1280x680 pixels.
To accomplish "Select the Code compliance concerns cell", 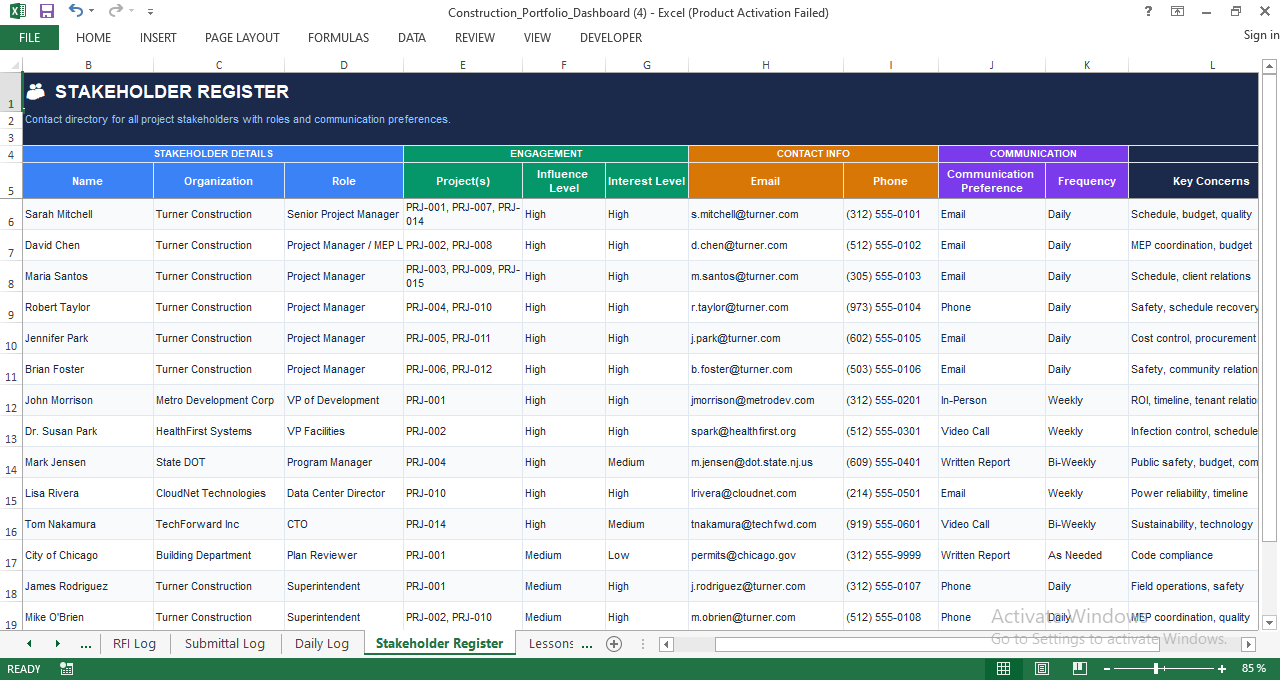I will coord(1193,556).
